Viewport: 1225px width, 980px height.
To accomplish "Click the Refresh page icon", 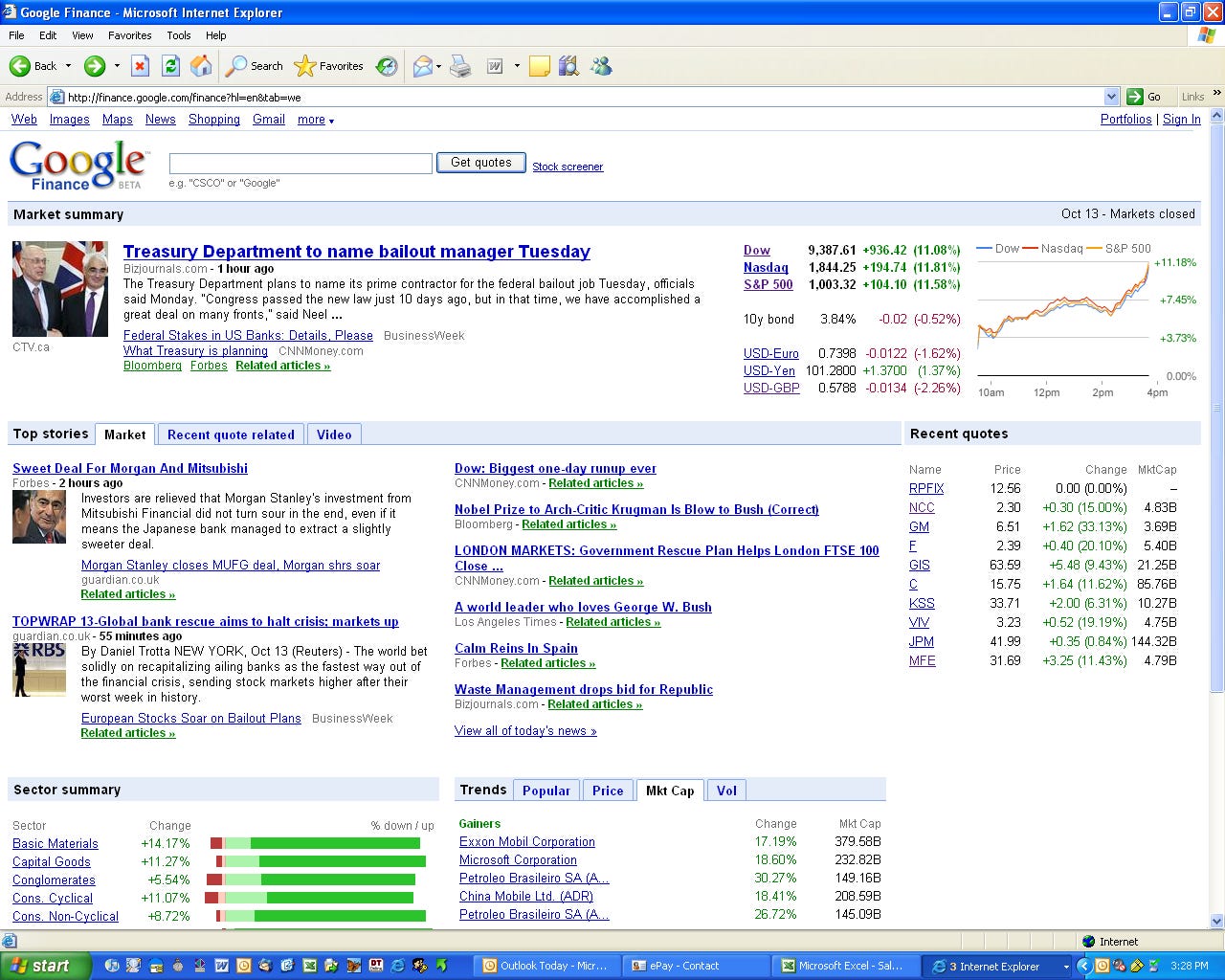I will pos(170,66).
